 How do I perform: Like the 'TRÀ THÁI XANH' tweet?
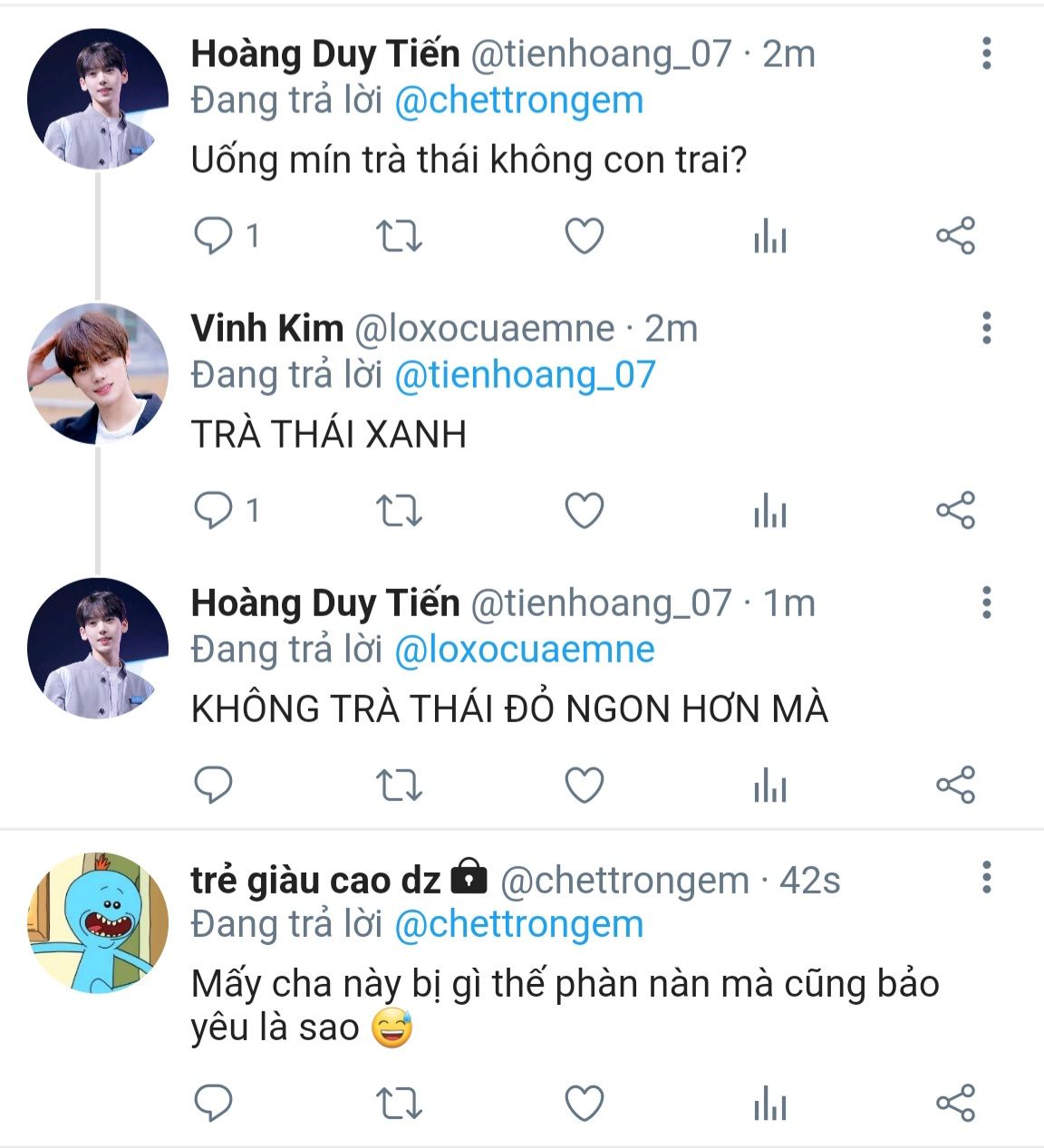pos(585,511)
